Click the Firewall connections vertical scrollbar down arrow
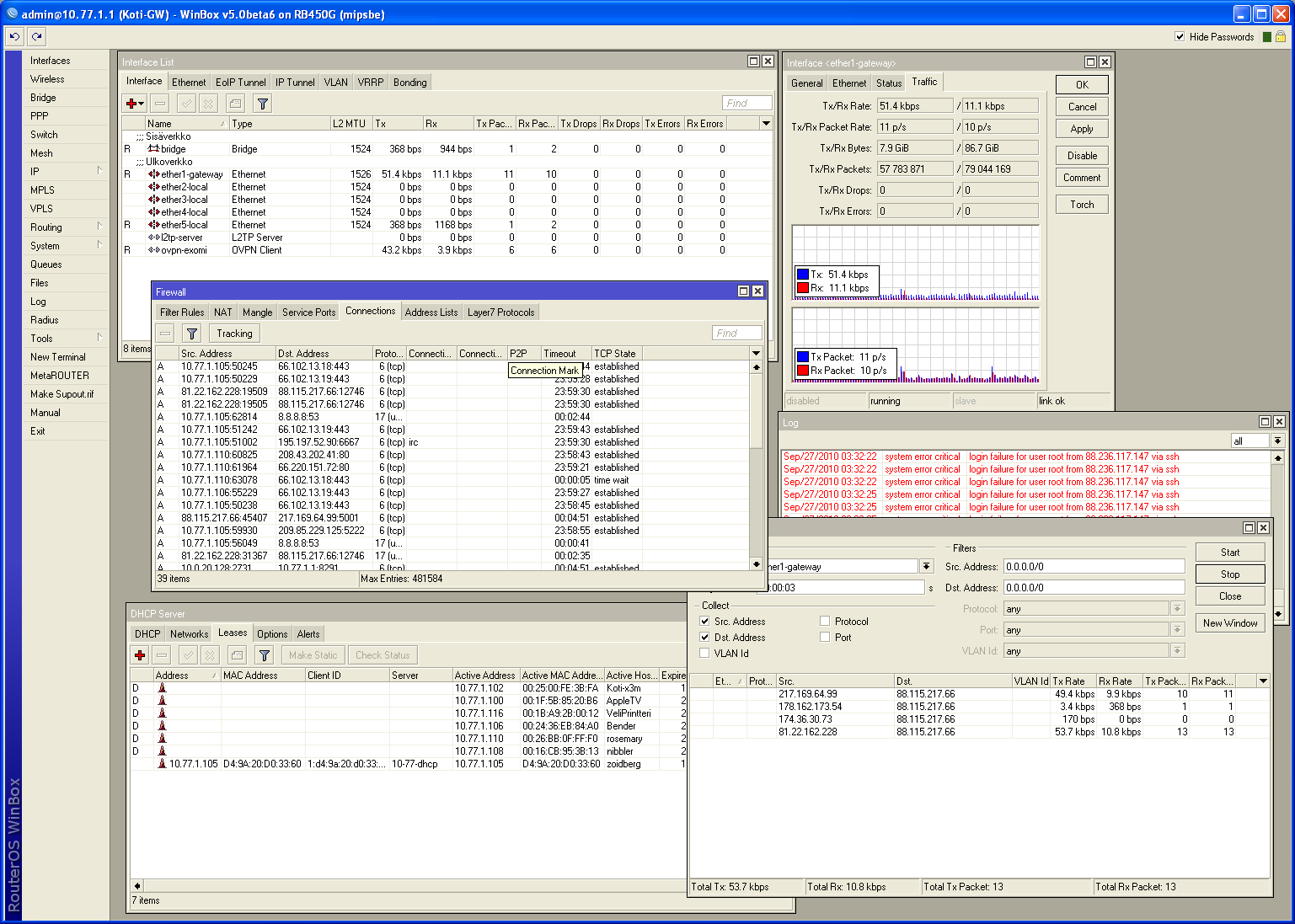Screen dimensions: 1295x924 (x=756, y=563)
